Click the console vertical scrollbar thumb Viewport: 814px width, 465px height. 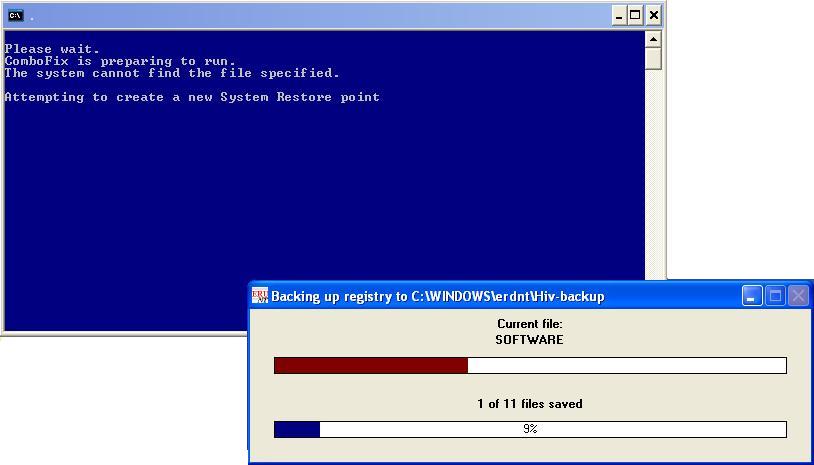click(653, 59)
